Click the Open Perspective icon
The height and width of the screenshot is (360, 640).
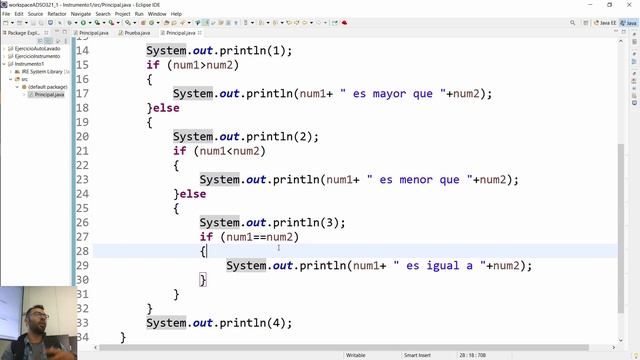point(586,23)
